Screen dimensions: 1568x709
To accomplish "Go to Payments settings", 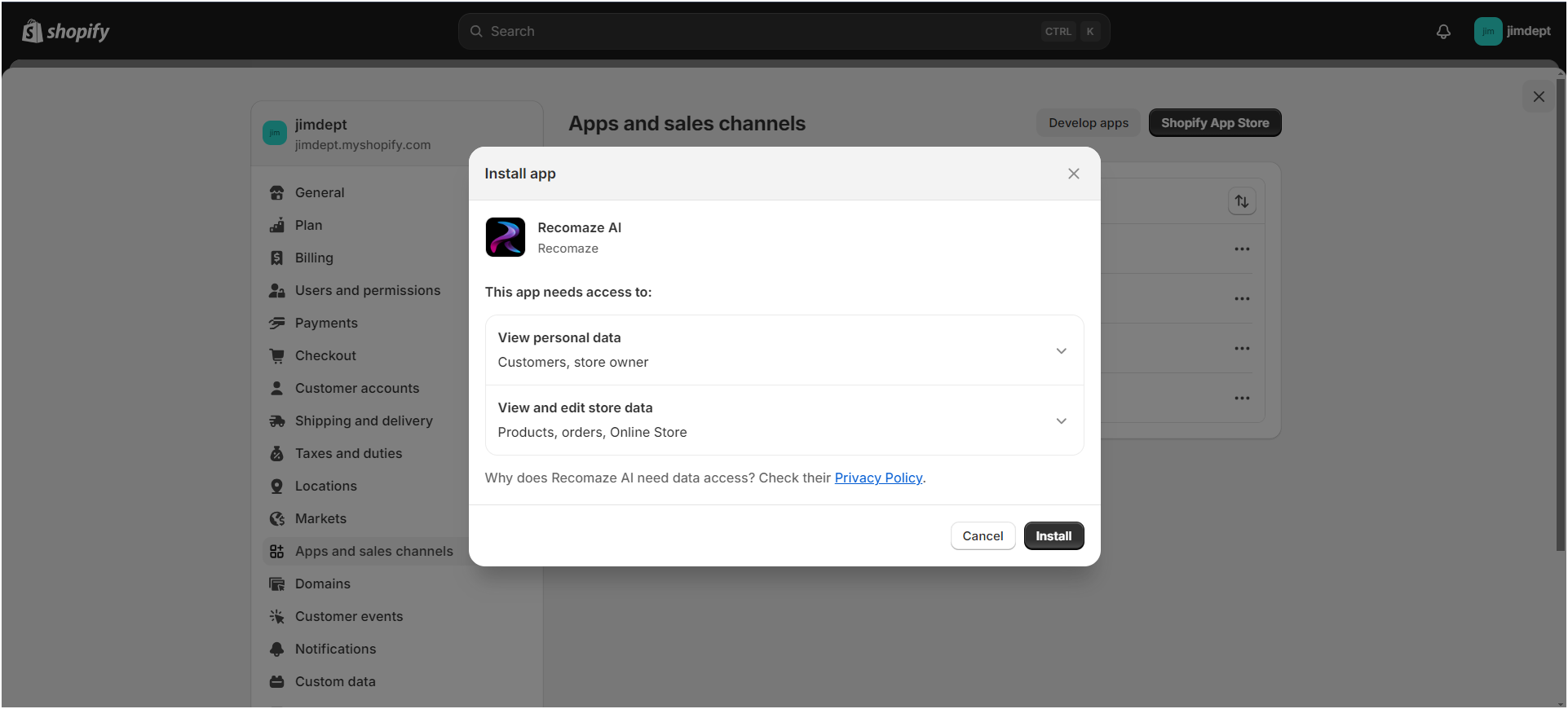I will (326, 323).
